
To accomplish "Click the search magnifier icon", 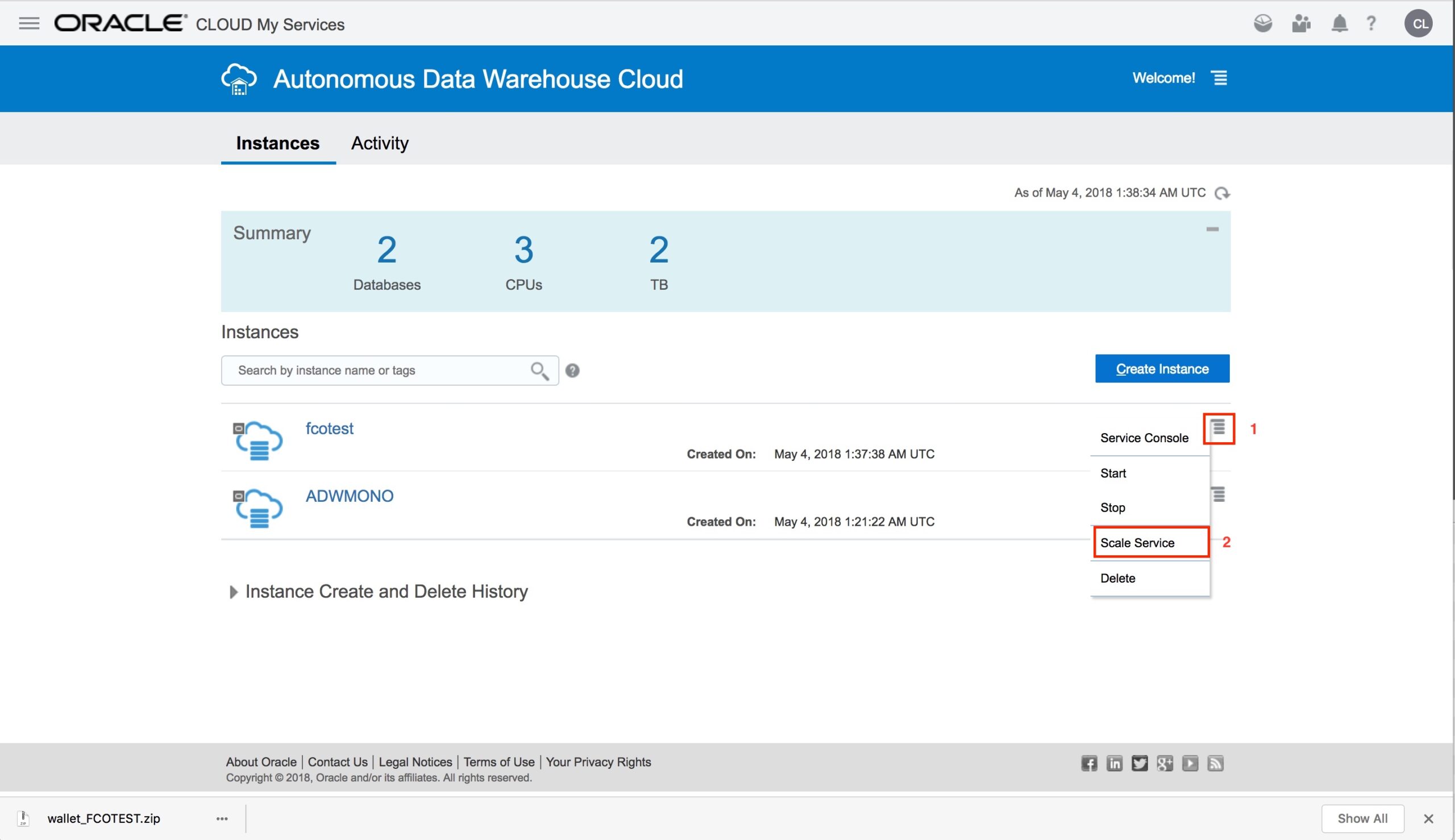I will [x=539, y=371].
